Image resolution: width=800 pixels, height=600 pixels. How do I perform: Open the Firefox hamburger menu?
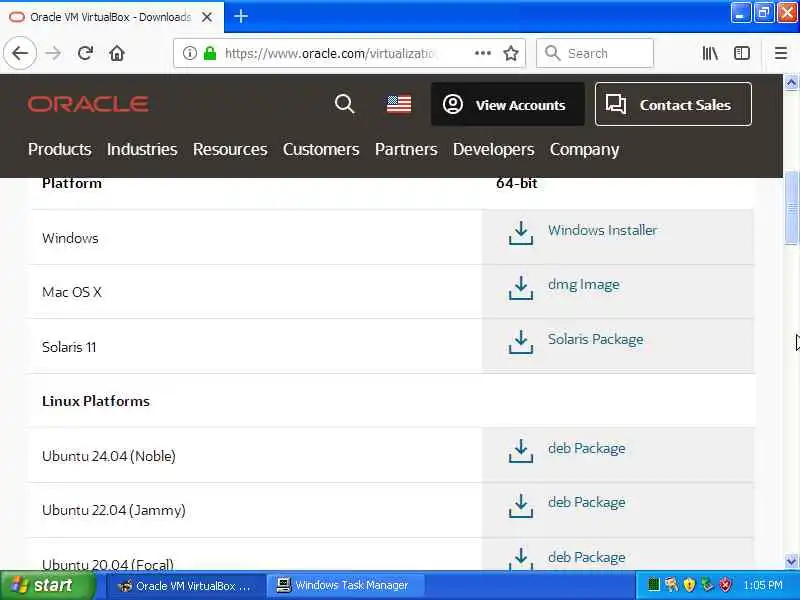point(781,53)
